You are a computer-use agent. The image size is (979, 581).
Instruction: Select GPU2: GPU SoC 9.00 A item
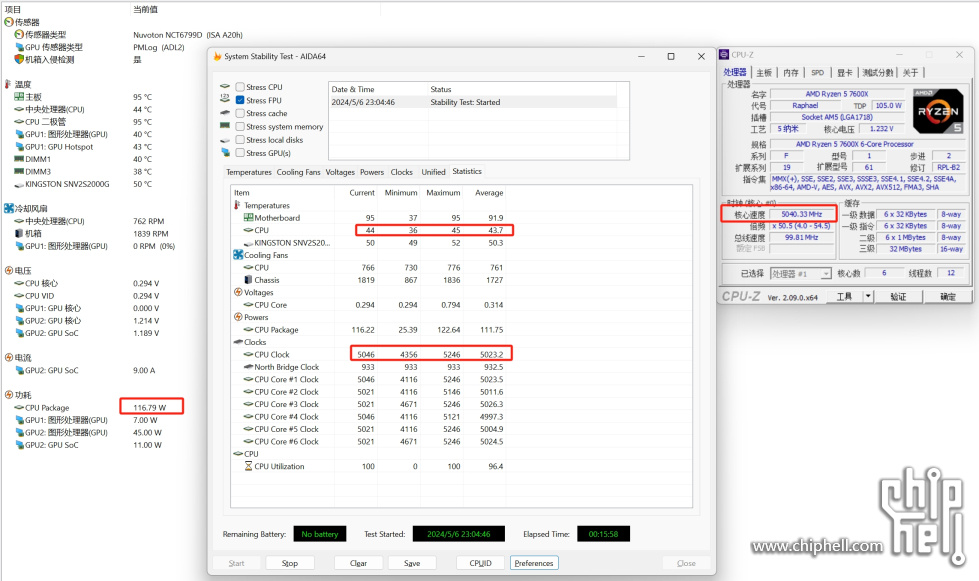(x=84, y=370)
